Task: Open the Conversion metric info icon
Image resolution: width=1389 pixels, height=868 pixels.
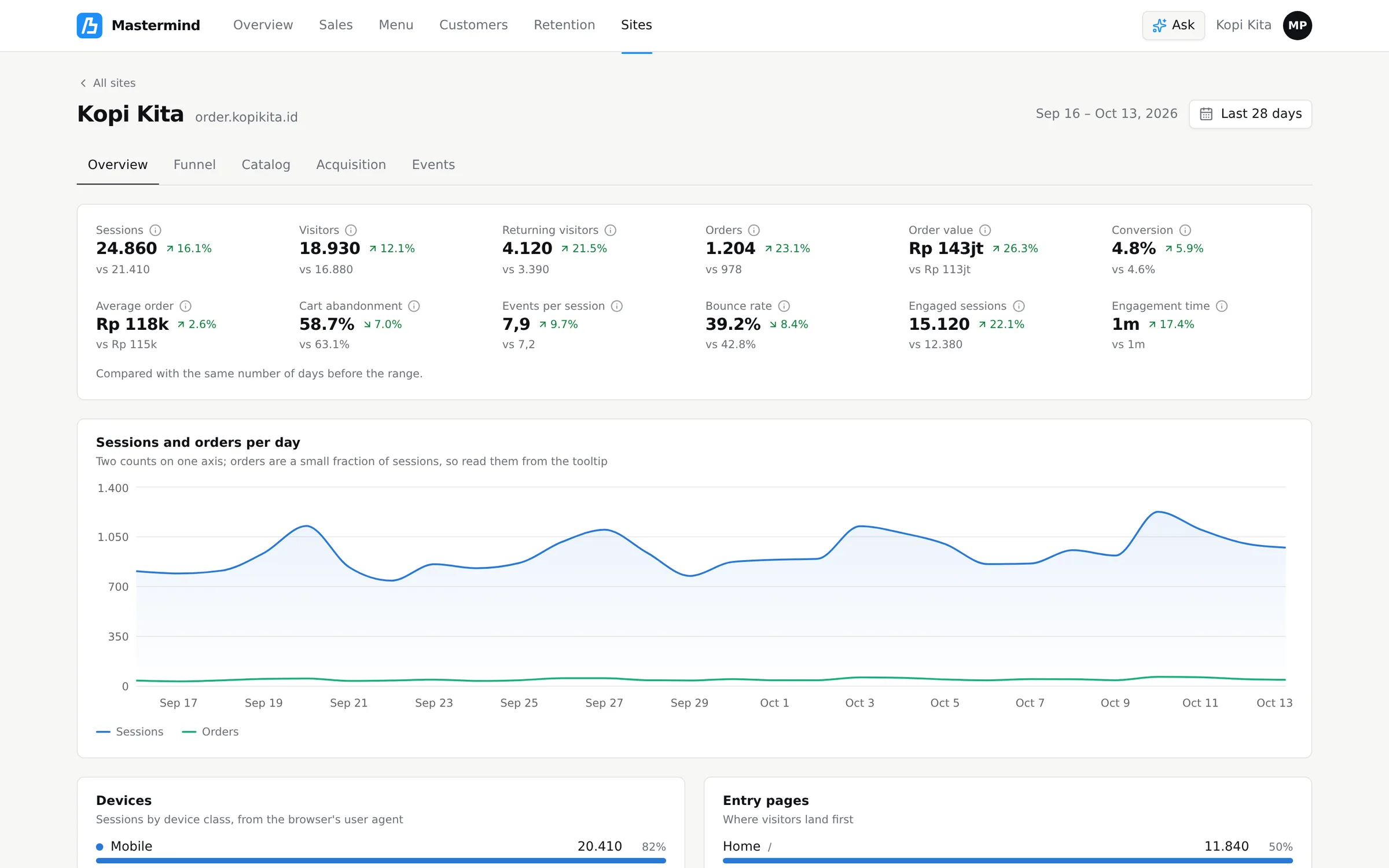Action: coord(1185,230)
